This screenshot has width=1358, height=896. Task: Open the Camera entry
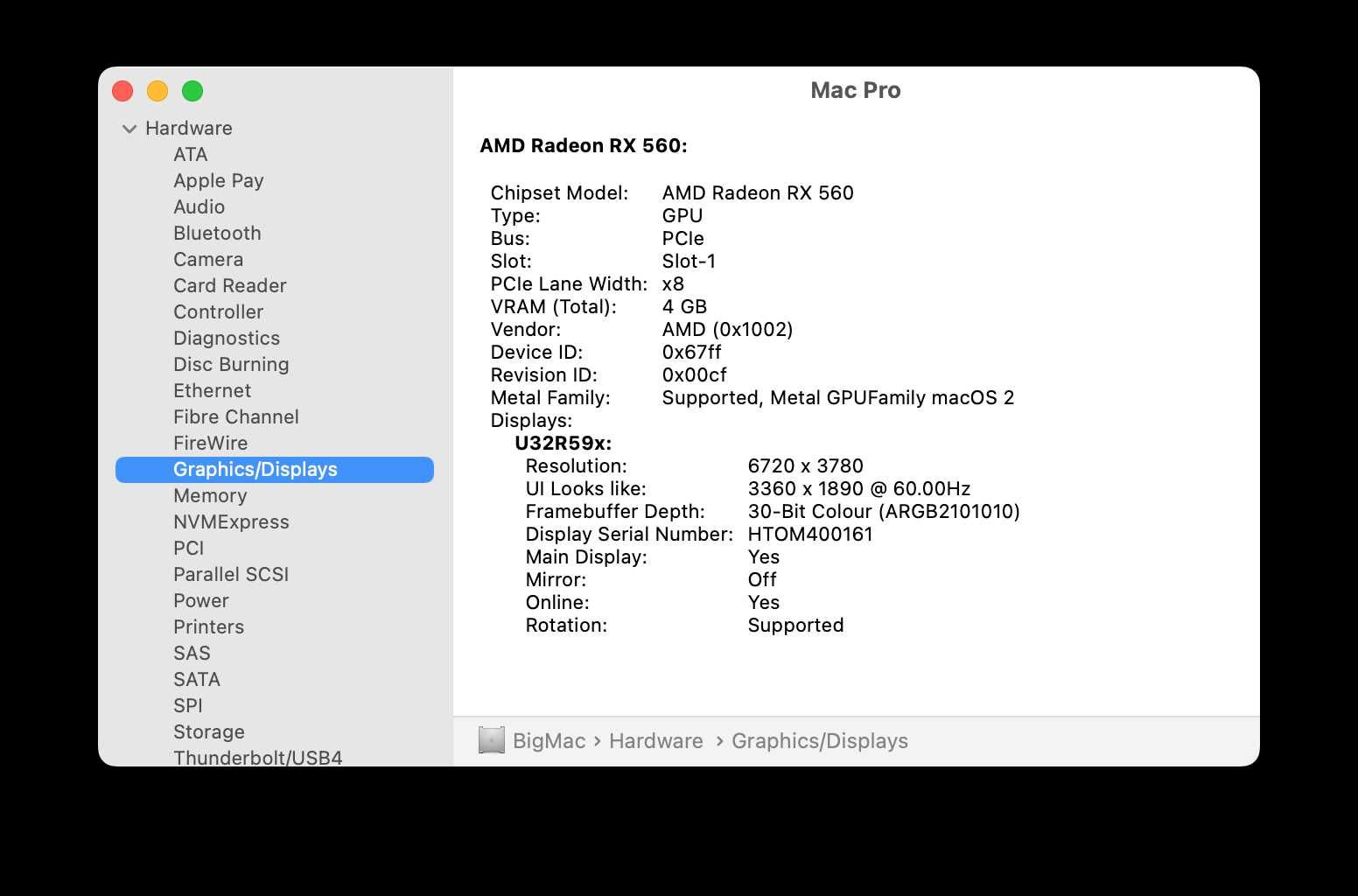[208, 259]
